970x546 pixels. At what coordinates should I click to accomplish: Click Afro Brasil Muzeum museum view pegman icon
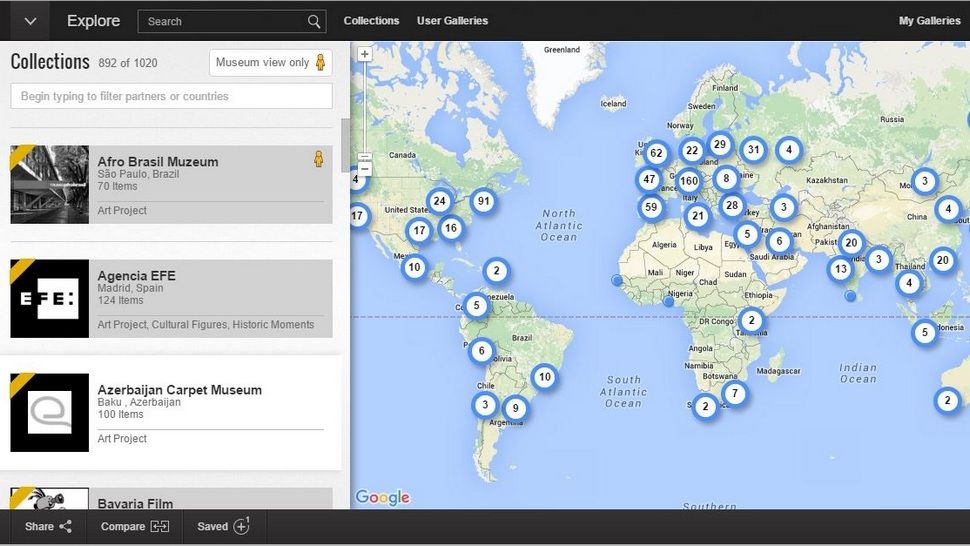(x=318, y=159)
